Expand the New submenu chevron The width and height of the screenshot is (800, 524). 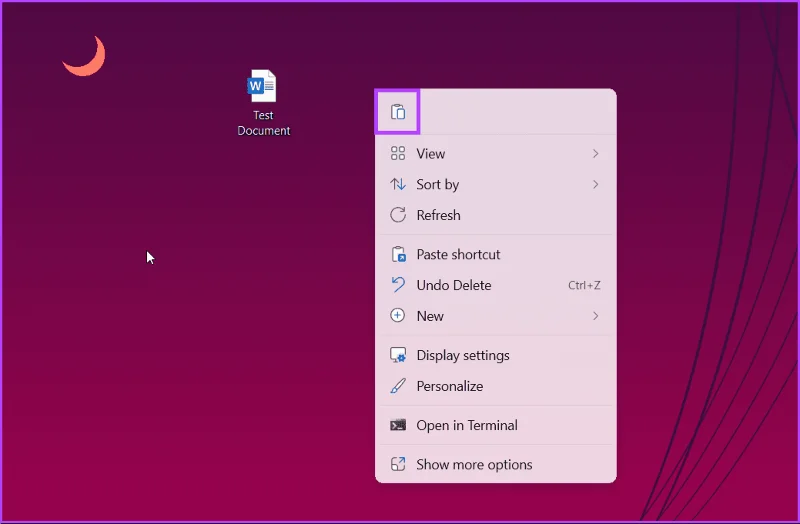595,316
